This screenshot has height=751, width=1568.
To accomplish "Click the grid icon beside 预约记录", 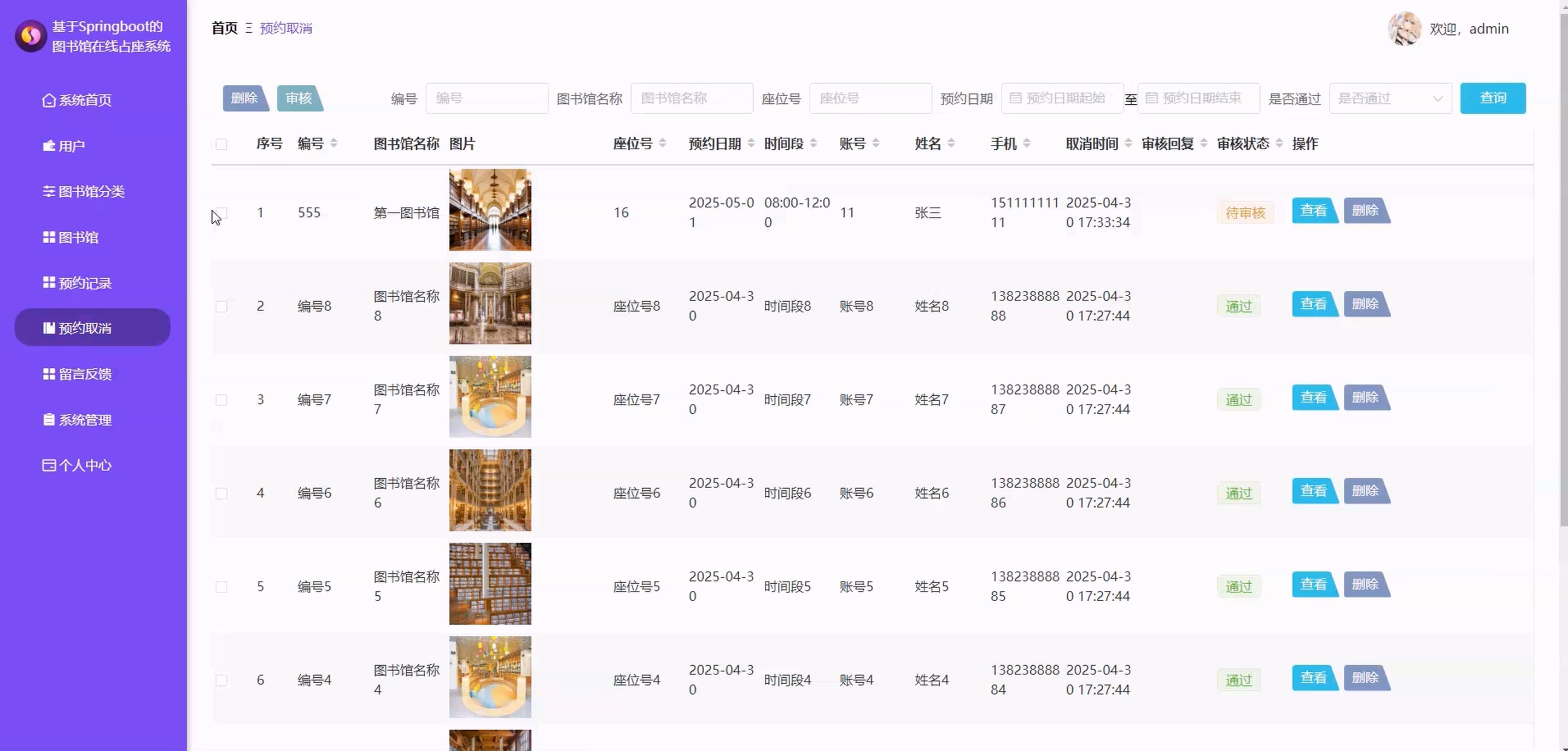I will coord(49,283).
